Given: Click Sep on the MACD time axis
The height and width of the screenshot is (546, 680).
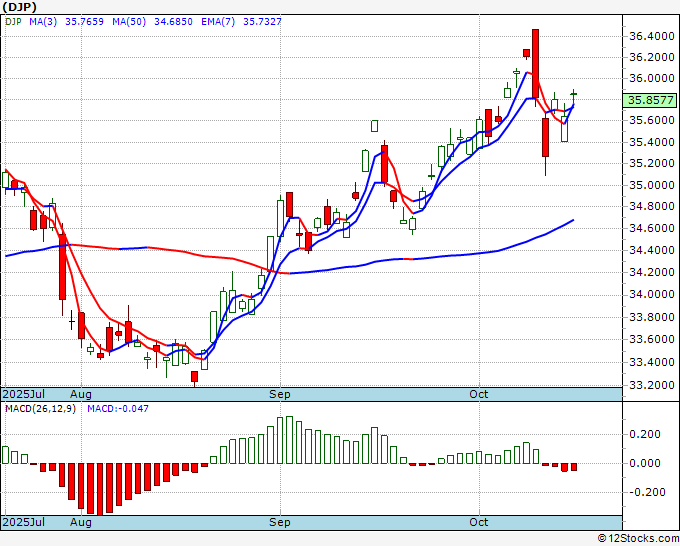Looking at the screenshot, I should 280,522.
